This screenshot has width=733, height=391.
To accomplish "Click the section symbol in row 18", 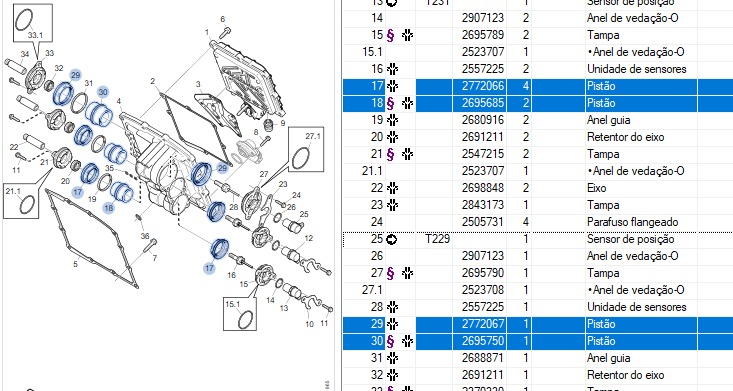I will point(391,103).
